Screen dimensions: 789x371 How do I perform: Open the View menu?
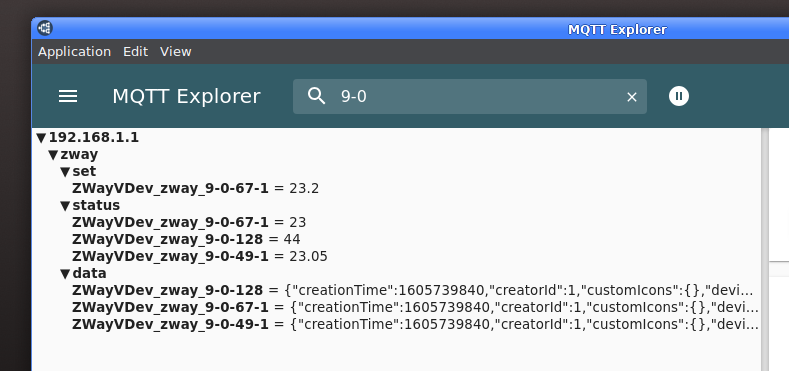pos(176,52)
